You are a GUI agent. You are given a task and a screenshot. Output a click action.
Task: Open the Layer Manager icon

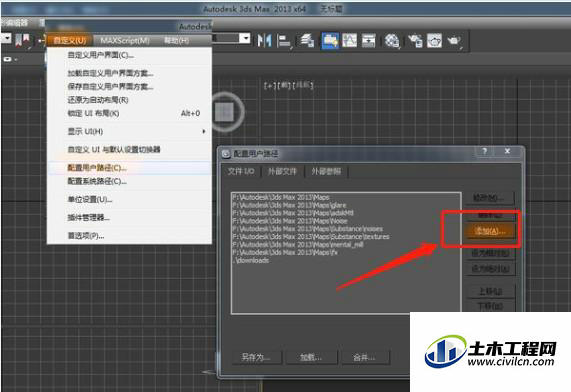pos(307,40)
